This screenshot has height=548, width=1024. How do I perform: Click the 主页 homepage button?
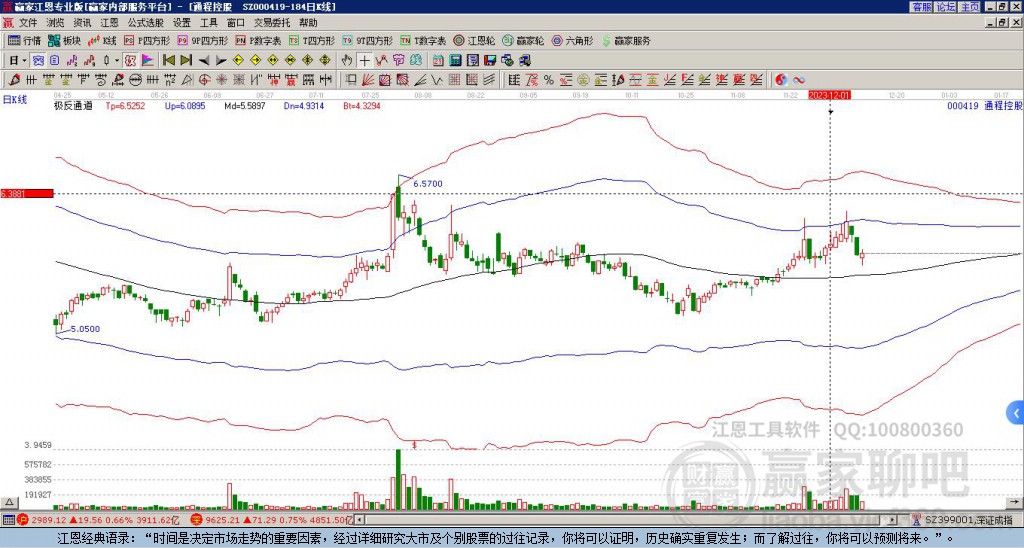pyautogui.click(x=969, y=7)
